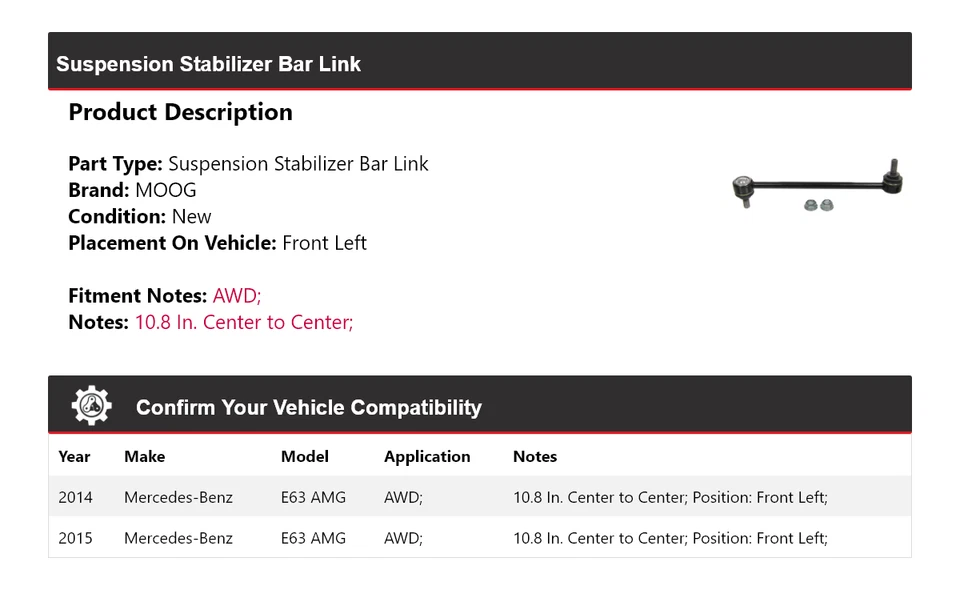Click the Make column header
960x590 pixels.
coord(144,456)
